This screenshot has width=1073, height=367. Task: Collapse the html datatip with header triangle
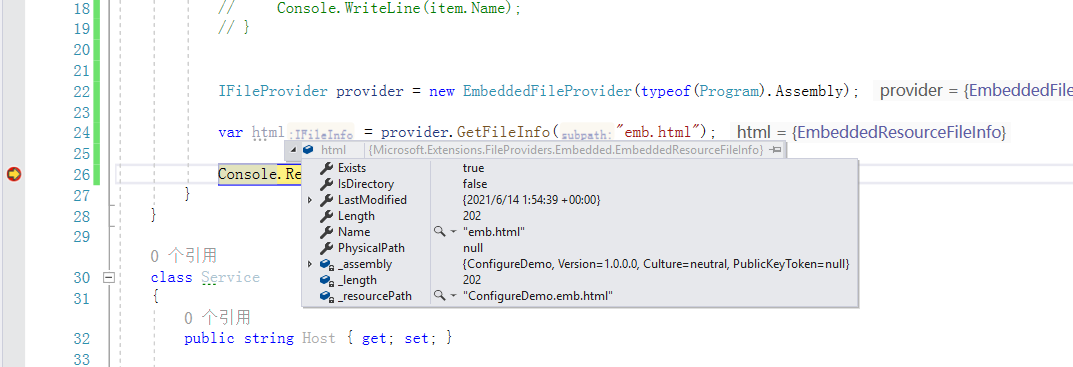click(294, 150)
